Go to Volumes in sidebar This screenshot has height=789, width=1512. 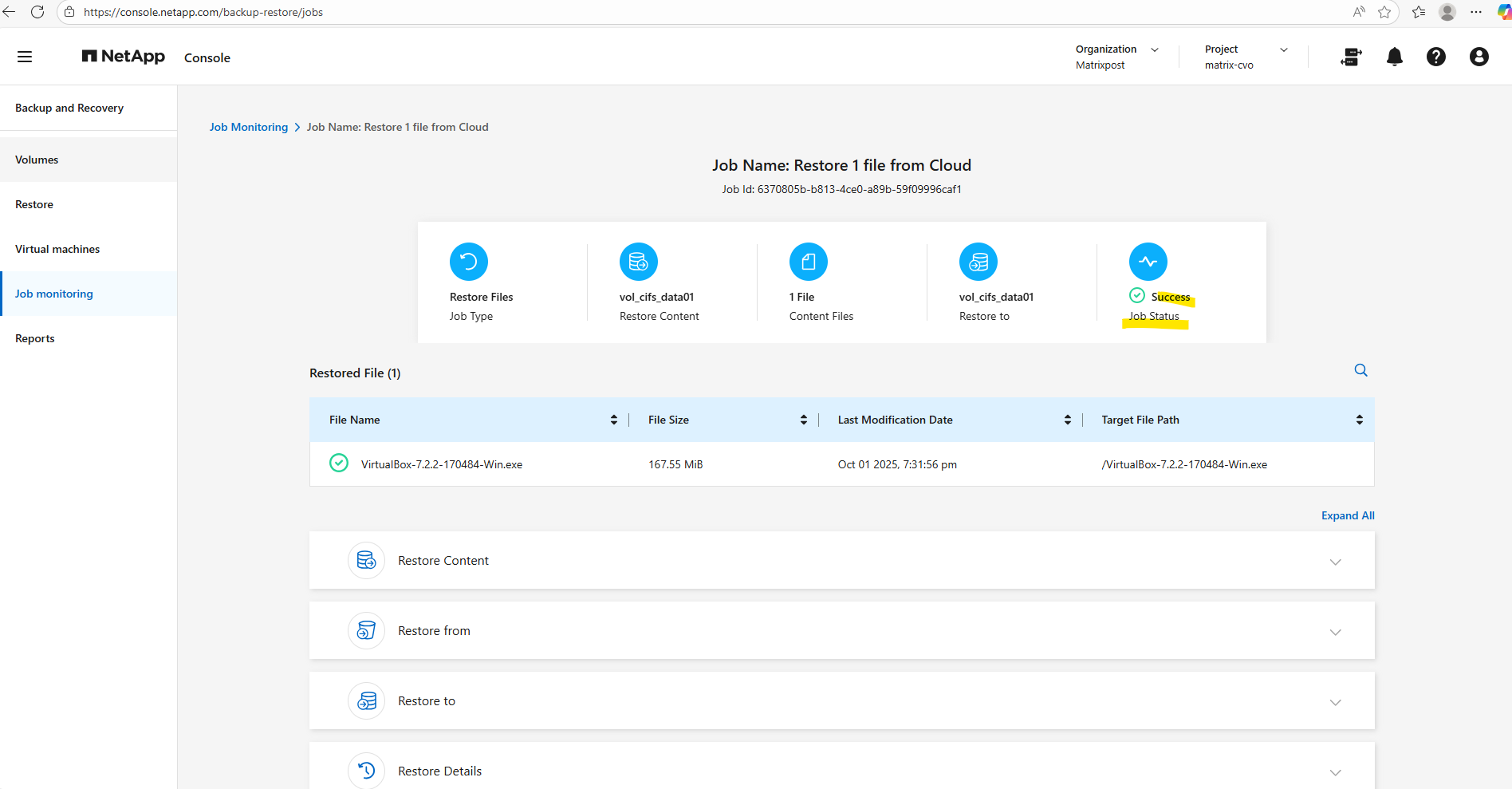[x=37, y=160]
